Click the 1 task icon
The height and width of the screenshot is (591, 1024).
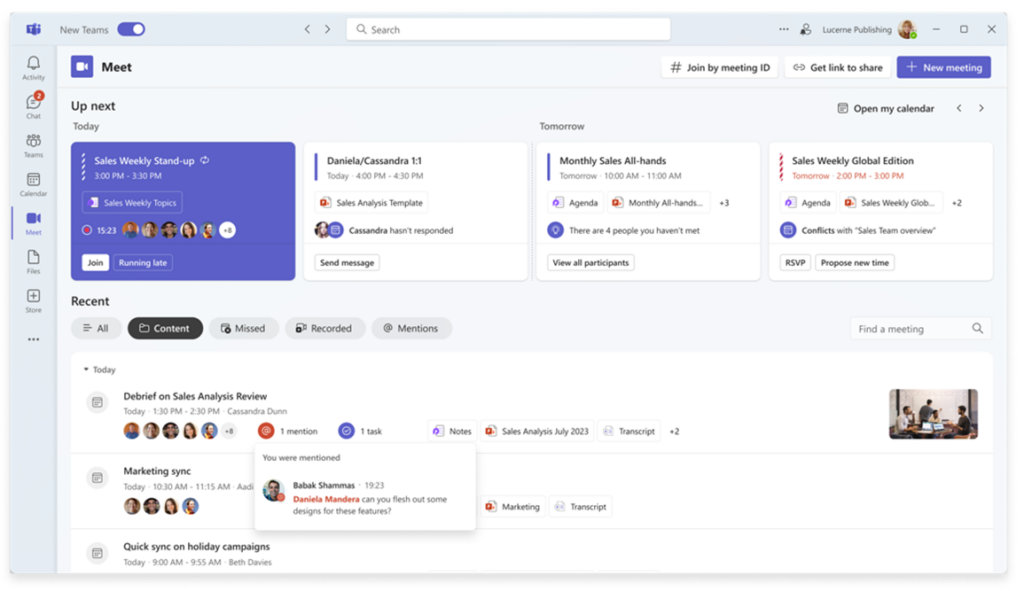tap(346, 431)
